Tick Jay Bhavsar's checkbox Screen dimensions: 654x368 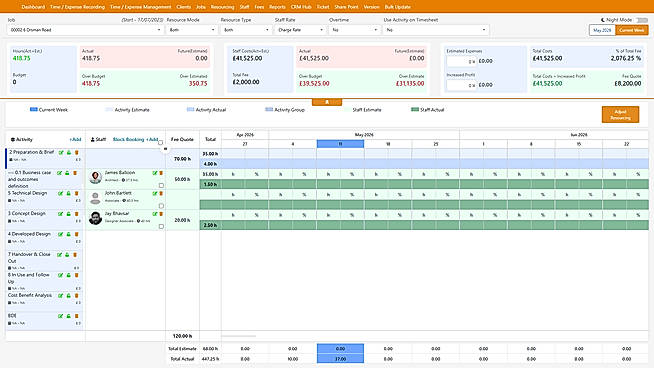[161, 226]
